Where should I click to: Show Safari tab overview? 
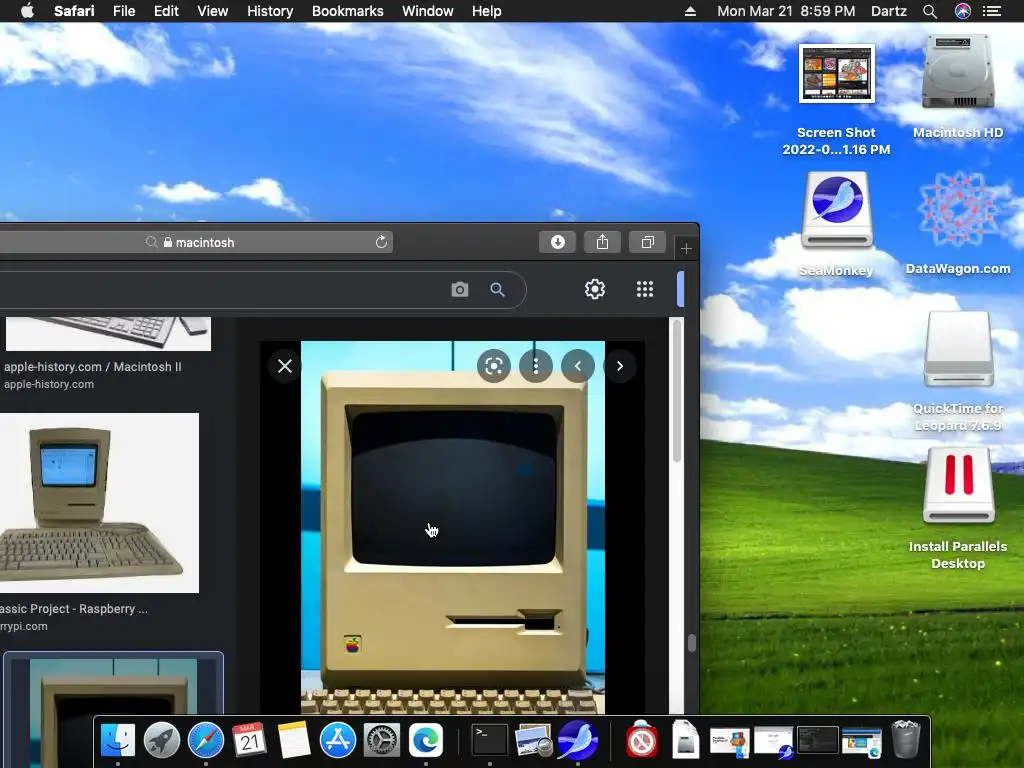coord(647,242)
